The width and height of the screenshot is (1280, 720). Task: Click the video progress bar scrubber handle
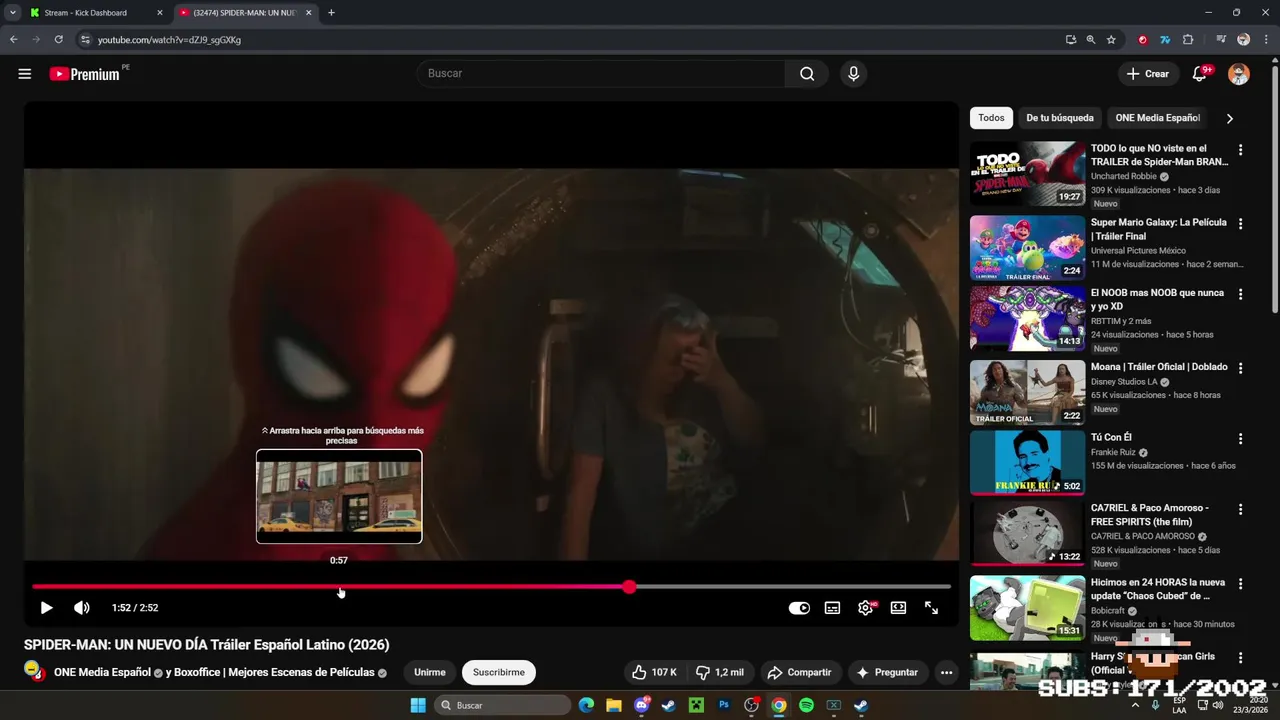click(x=629, y=587)
